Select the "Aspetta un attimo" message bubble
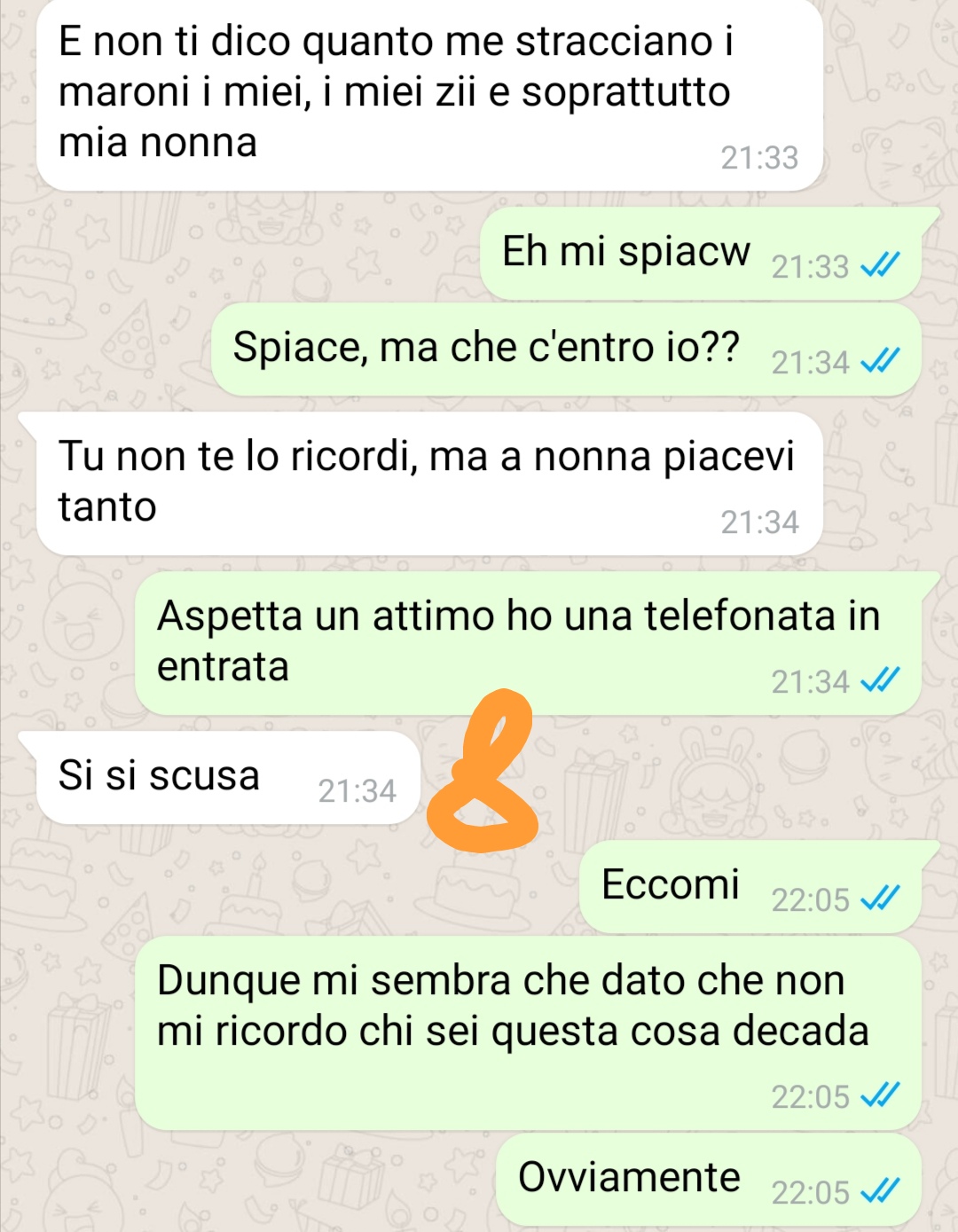Image resolution: width=958 pixels, height=1232 pixels. click(x=529, y=643)
